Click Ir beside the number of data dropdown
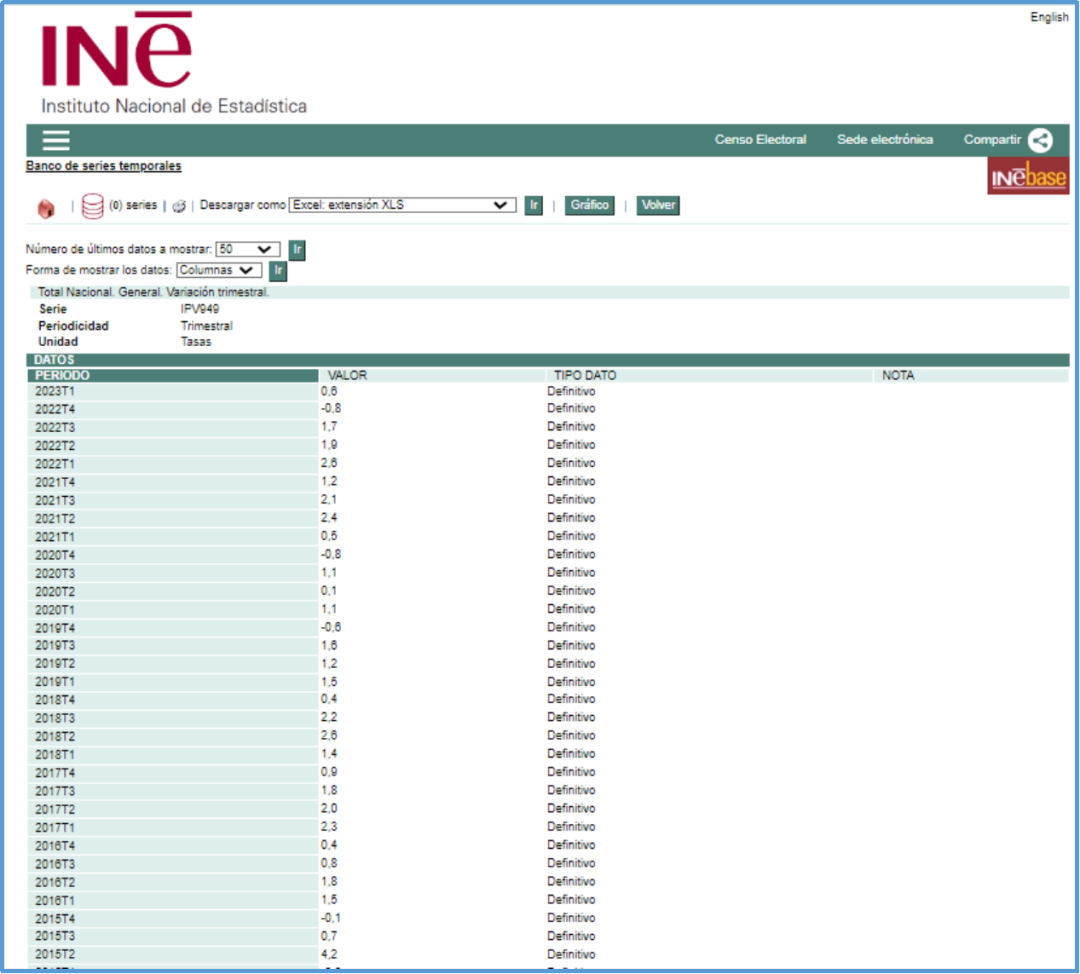The image size is (1080, 974). coord(297,249)
